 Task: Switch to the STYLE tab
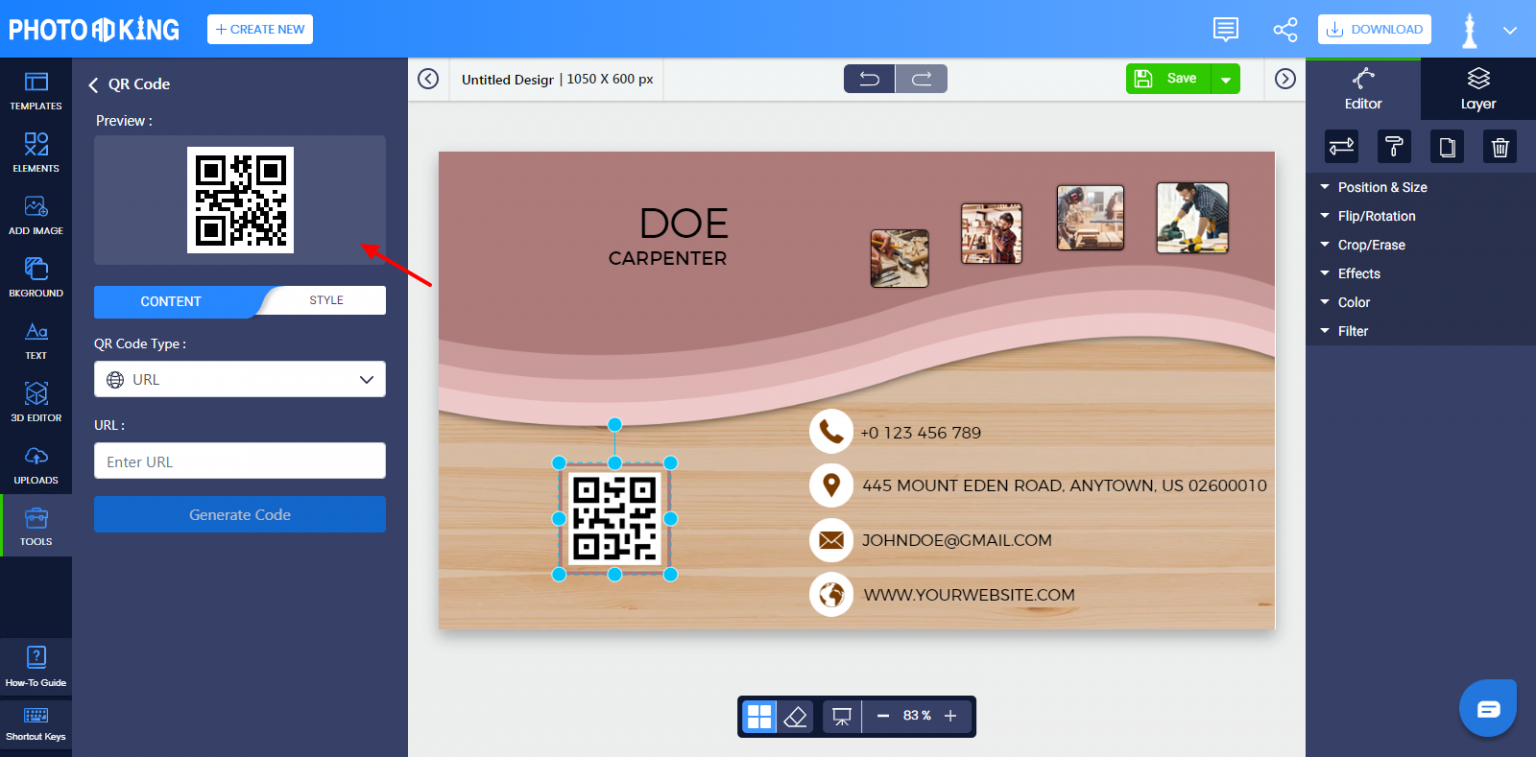click(x=325, y=300)
